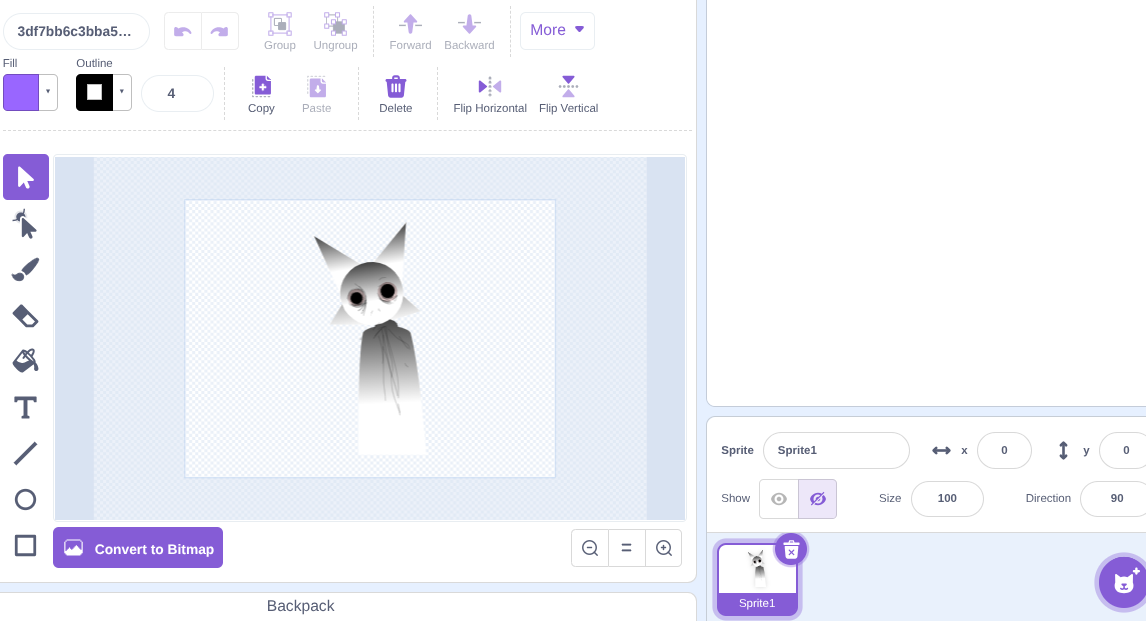This screenshot has width=1146, height=621.
Task: Click the Redo arrow button
Action: click(220, 31)
